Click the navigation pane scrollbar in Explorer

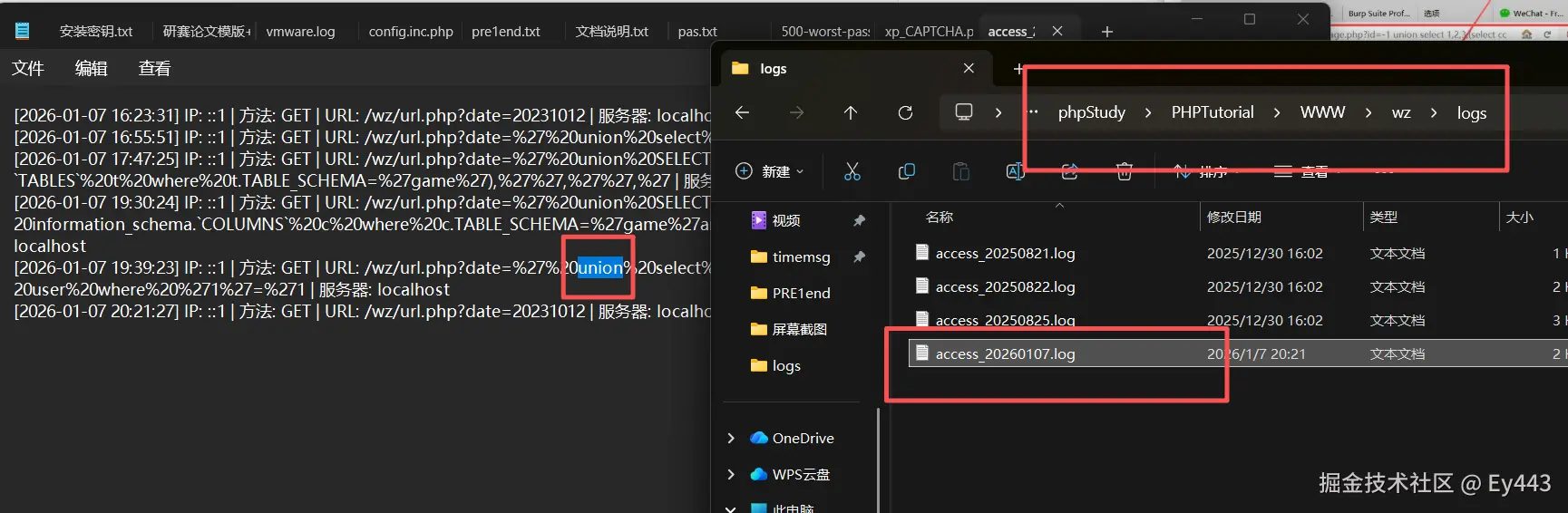click(x=878, y=460)
